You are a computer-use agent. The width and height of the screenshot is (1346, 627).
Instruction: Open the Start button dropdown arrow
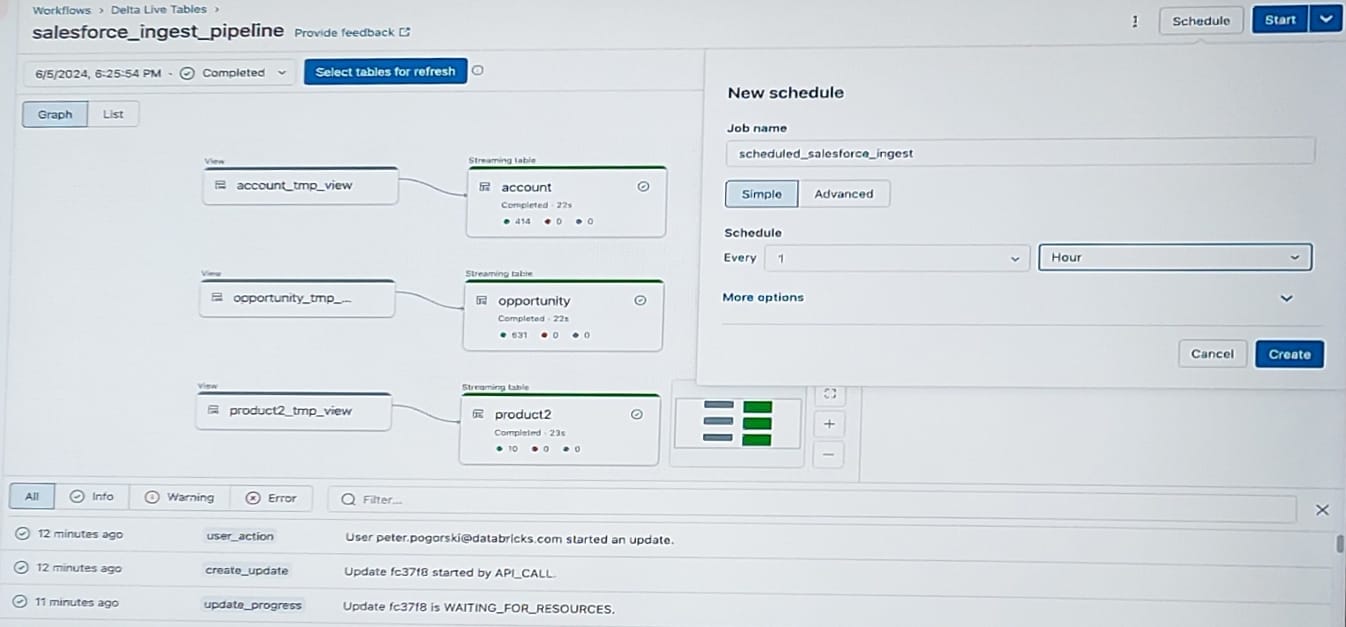[1325, 20]
